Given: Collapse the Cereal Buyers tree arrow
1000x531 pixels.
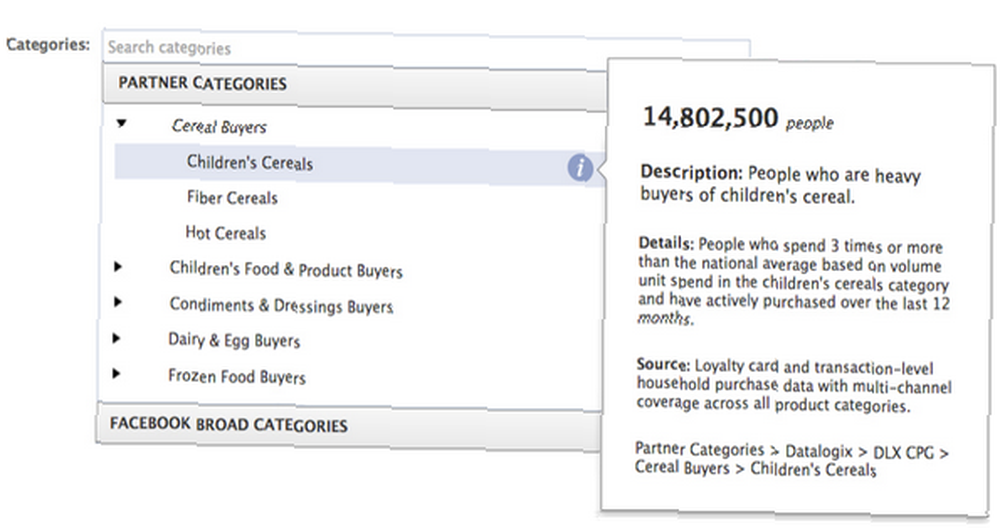Looking at the screenshot, I should click(121, 123).
